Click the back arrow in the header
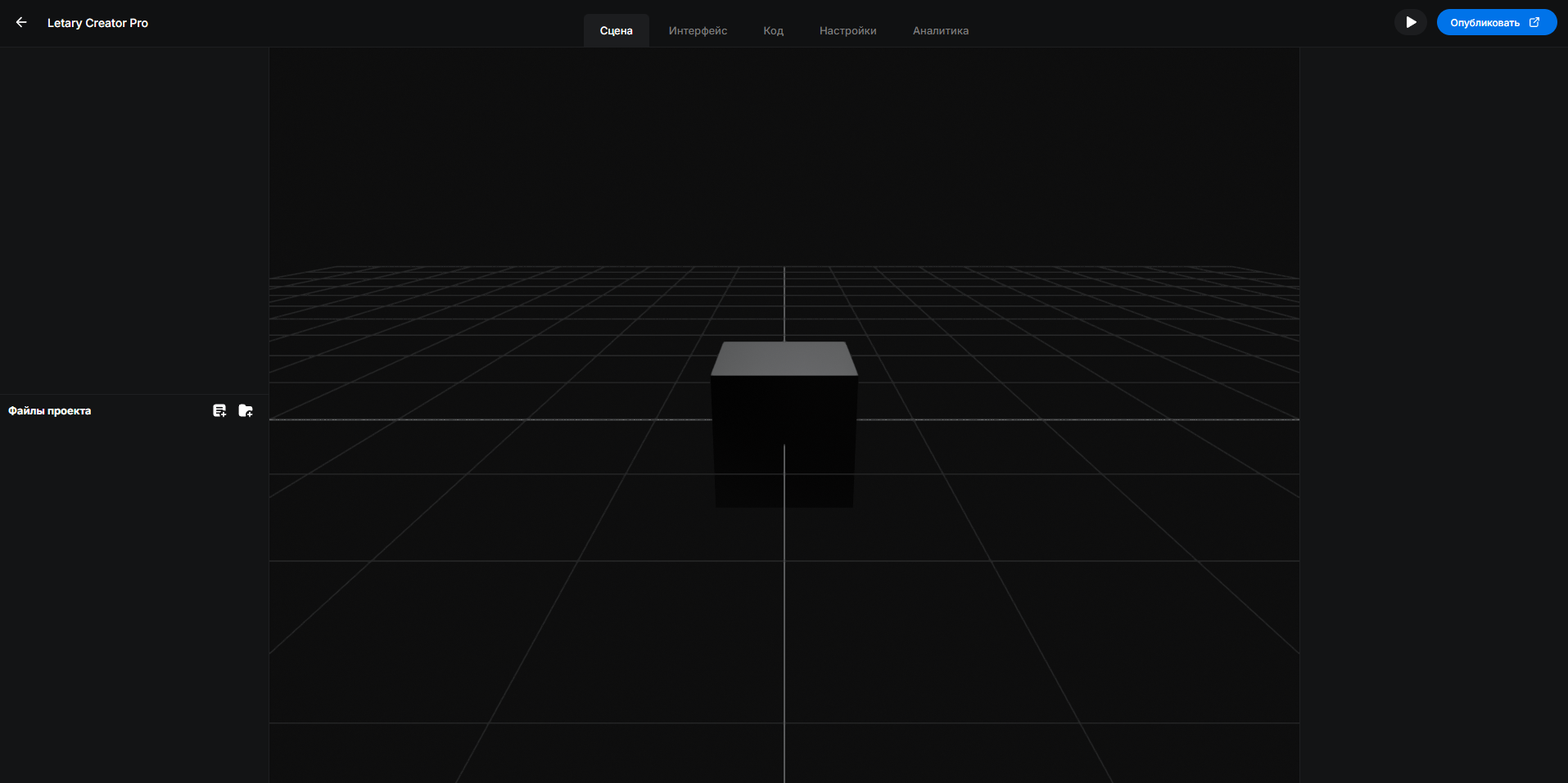The image size is (1568, 783). tap(21, 22)
